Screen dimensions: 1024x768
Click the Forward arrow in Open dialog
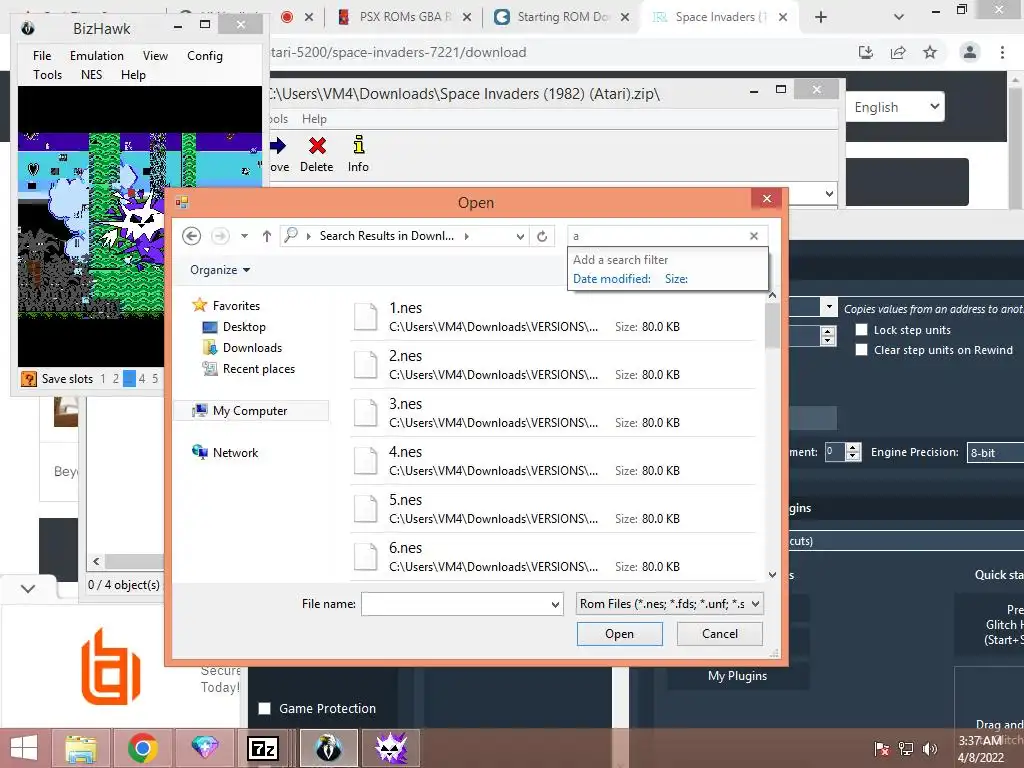coord(220,236)
